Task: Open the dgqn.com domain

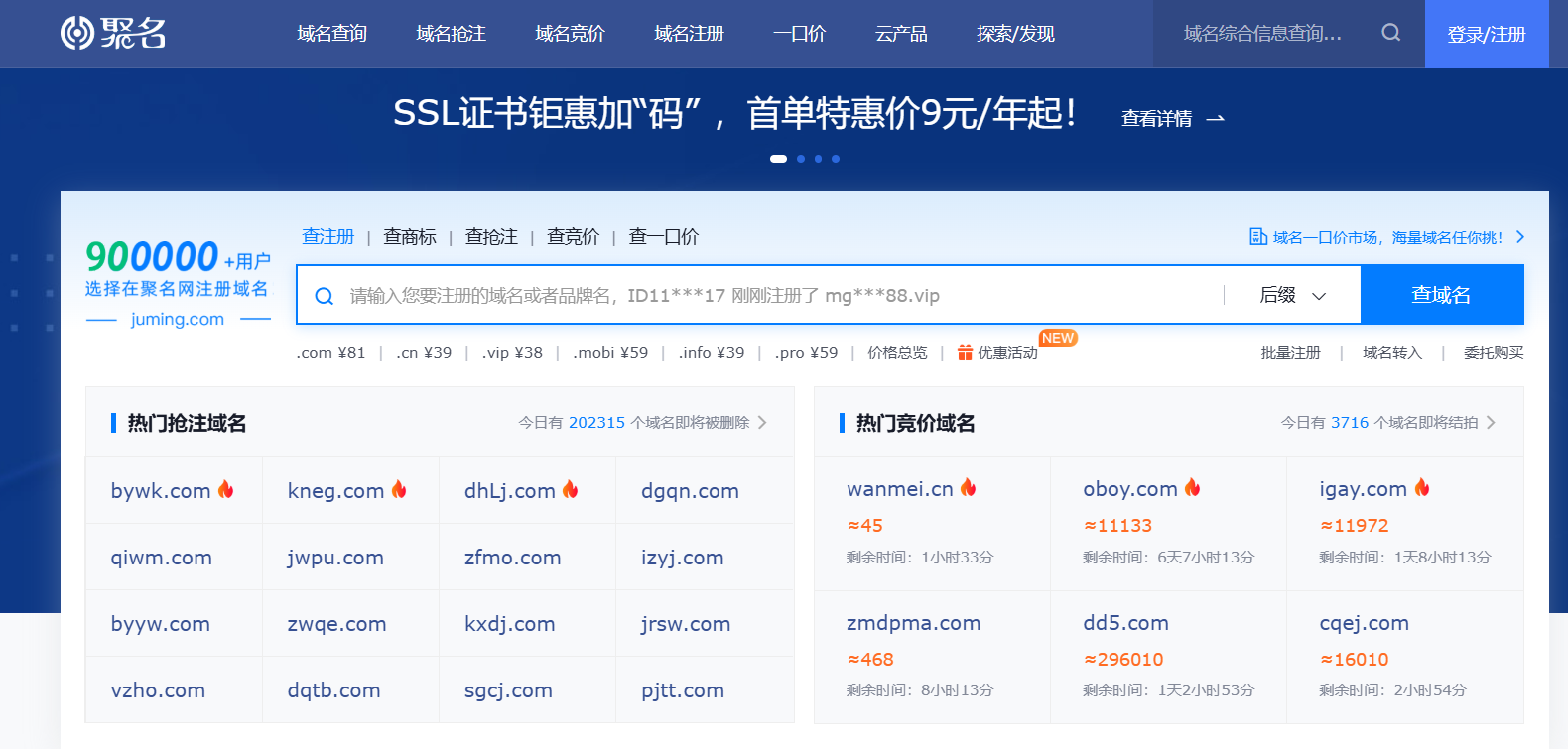Action: click(690, 491)
